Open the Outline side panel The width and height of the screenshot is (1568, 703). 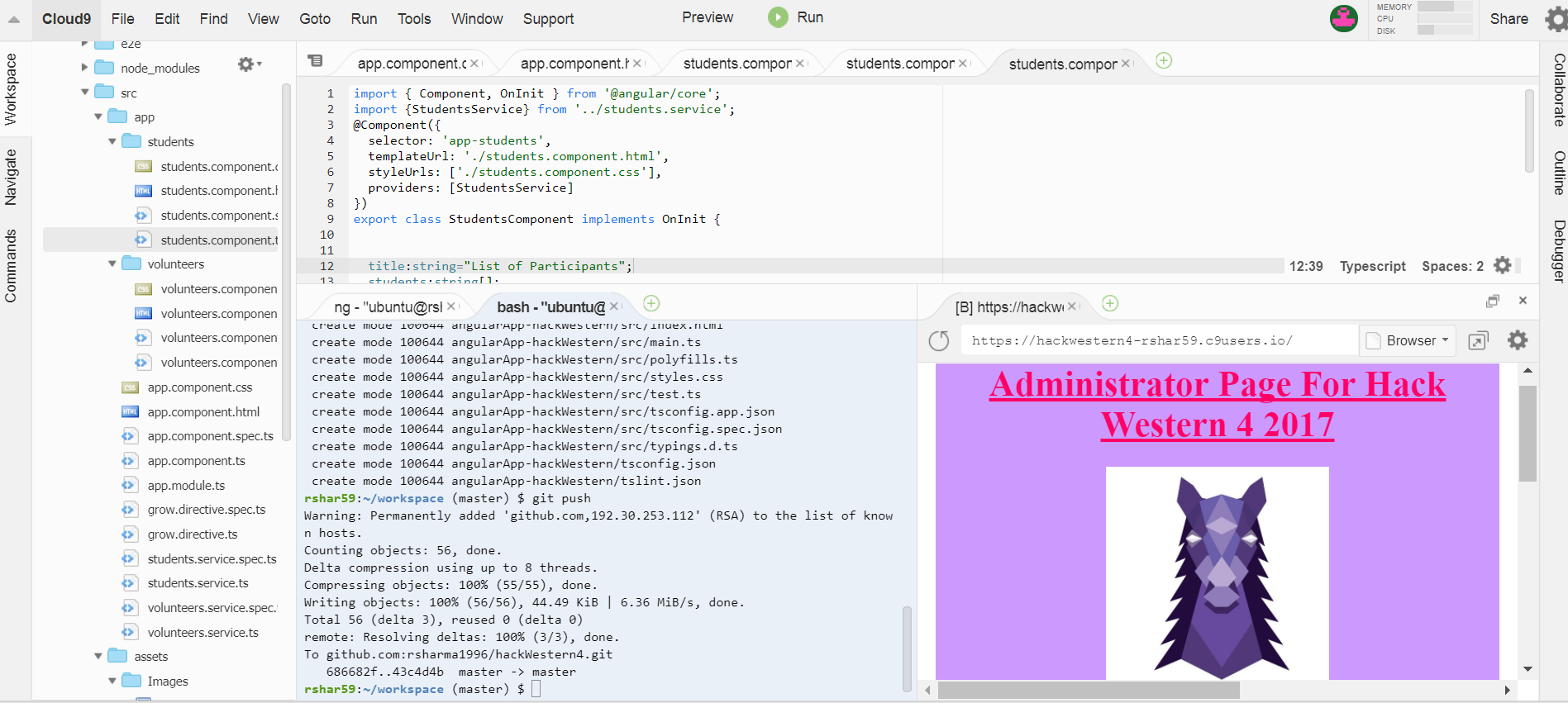pos(1558,173)
